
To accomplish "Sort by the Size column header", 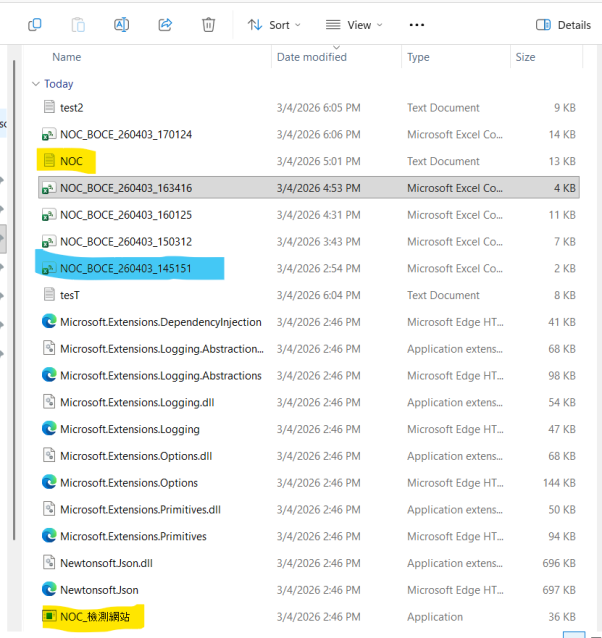I will (x=525, y=57).
